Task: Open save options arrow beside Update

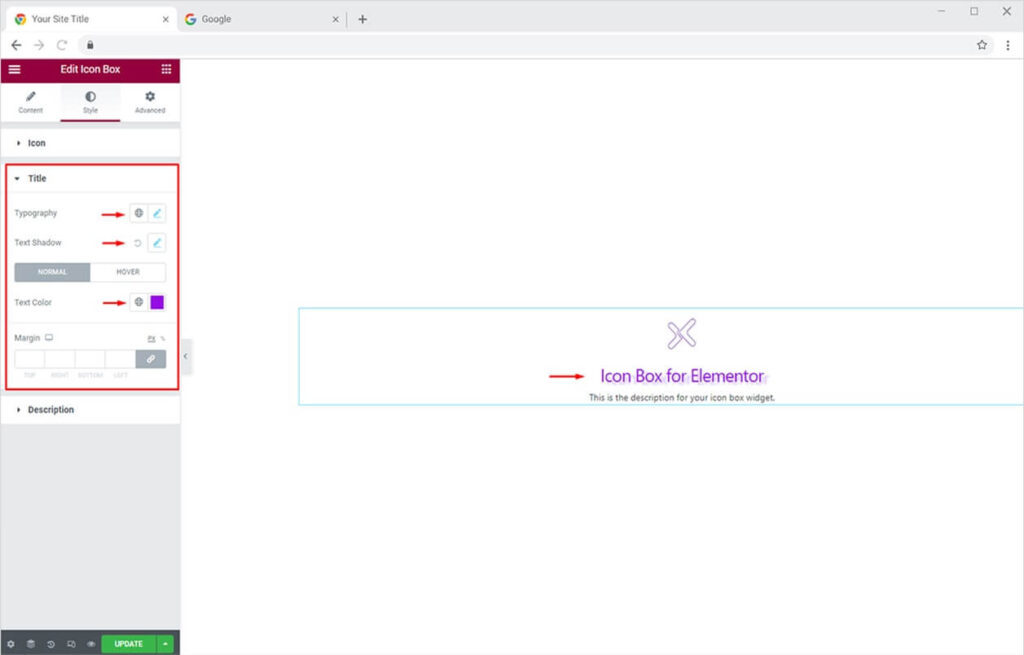Action: [x=165, y=644]
